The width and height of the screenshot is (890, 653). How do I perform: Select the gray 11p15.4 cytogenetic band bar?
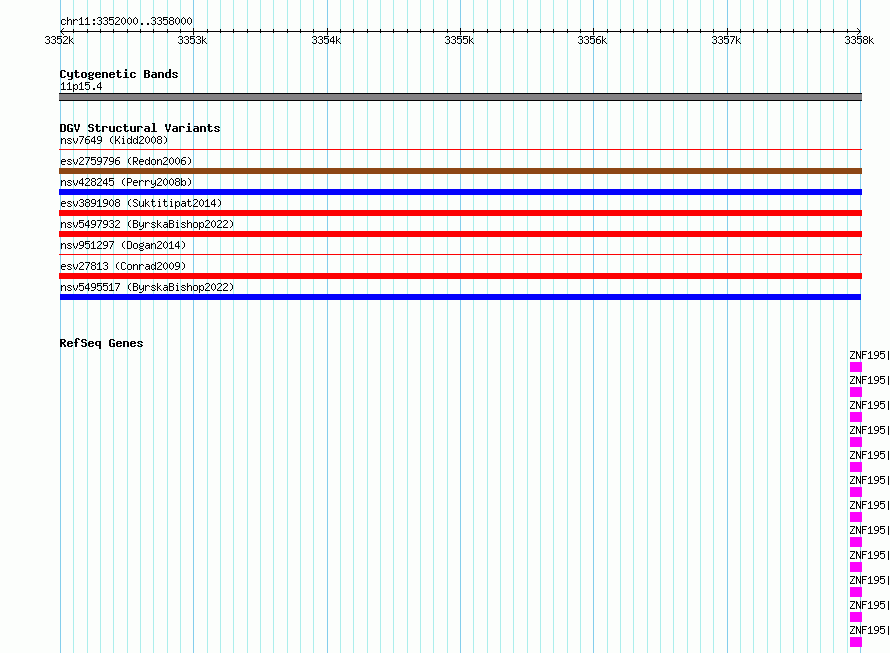[x=460, y=97]
